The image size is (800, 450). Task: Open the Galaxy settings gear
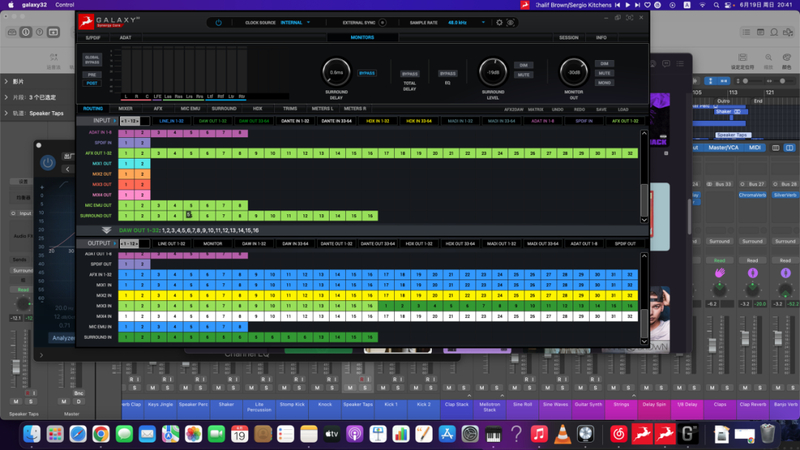pyautogui.click(x=499, y=22)
